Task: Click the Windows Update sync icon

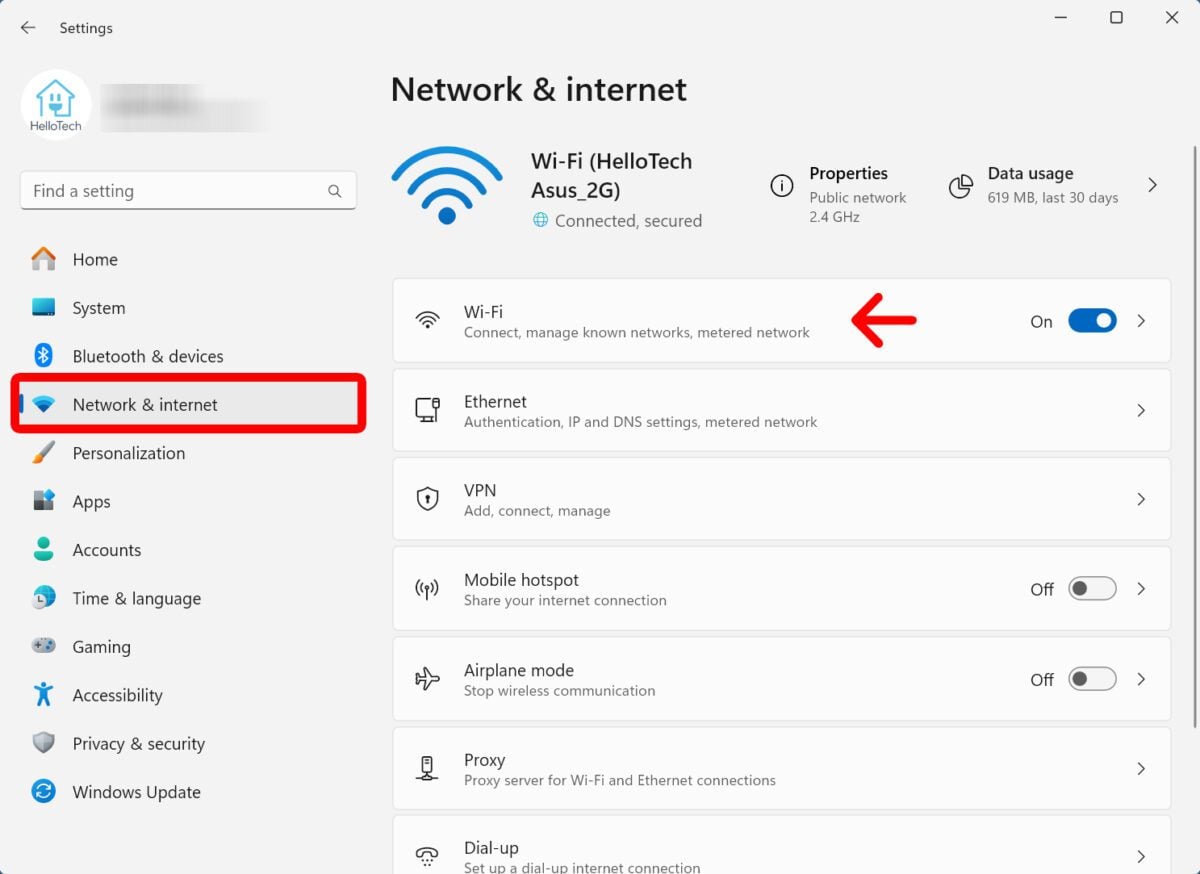Action: coord(43,792)
